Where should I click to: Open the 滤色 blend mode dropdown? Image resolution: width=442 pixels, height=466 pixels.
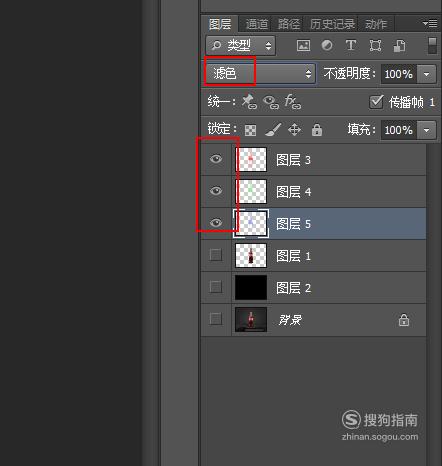point(260,73)
